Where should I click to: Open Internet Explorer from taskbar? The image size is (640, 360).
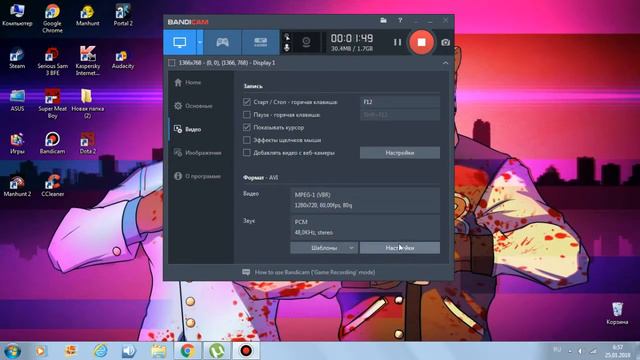[100, 351]
